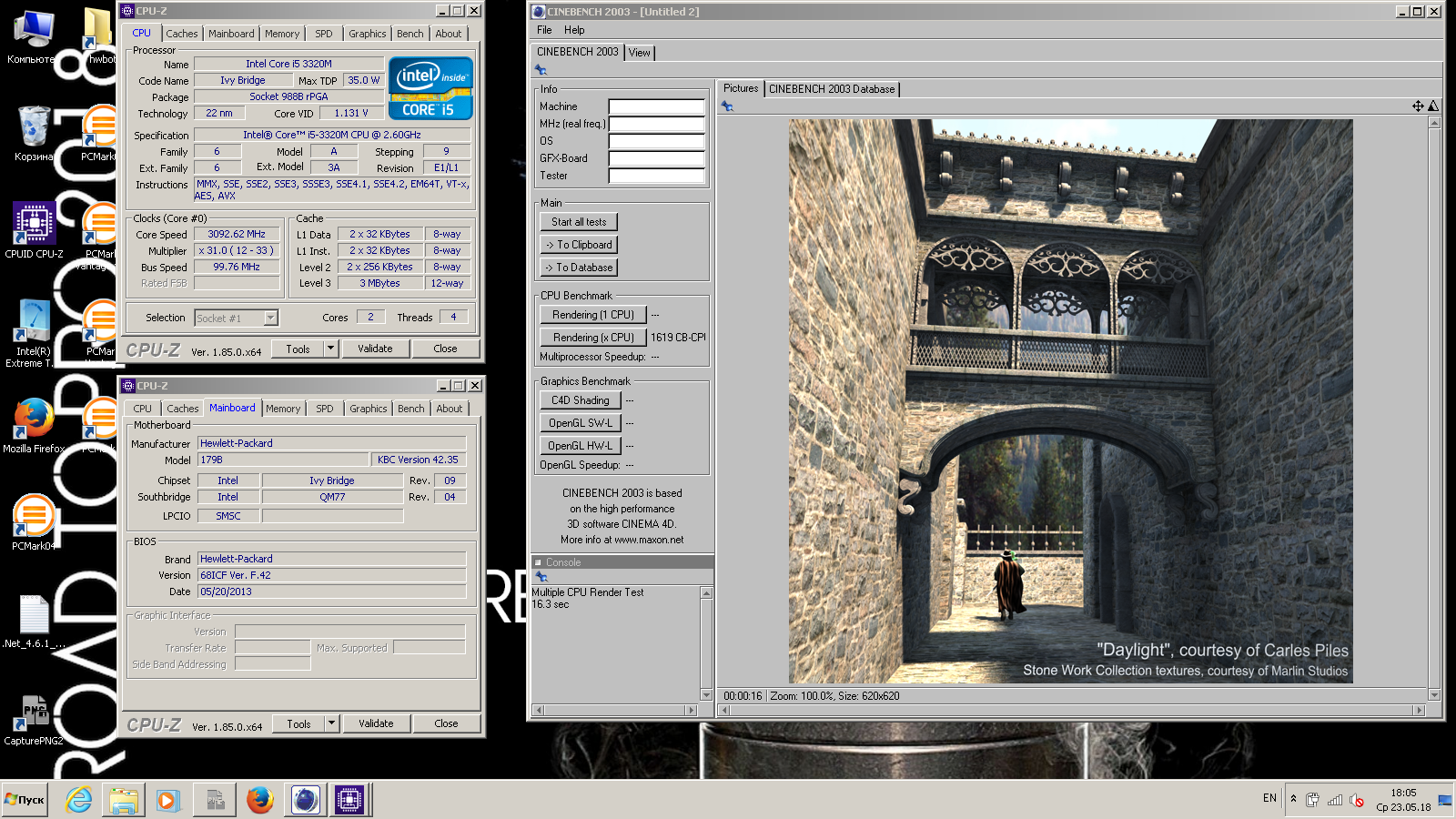Switch to CPU-Z taskbar button

(x=349, y=800)
